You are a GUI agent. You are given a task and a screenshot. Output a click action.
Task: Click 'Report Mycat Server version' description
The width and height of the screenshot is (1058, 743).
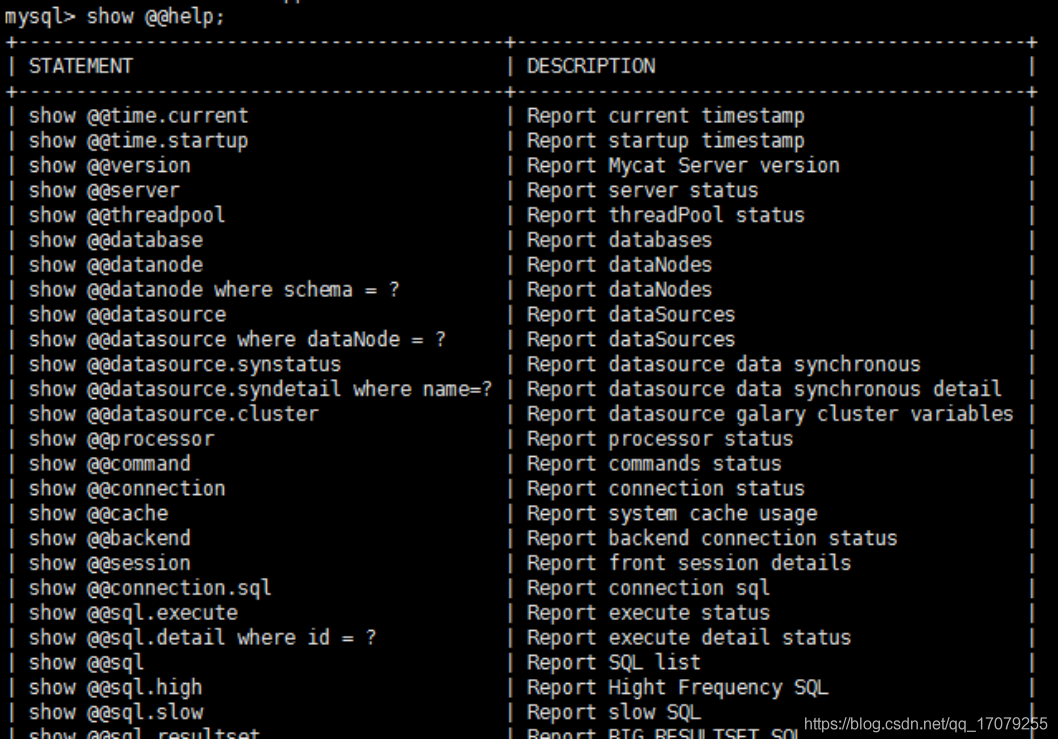pos(683,166)
